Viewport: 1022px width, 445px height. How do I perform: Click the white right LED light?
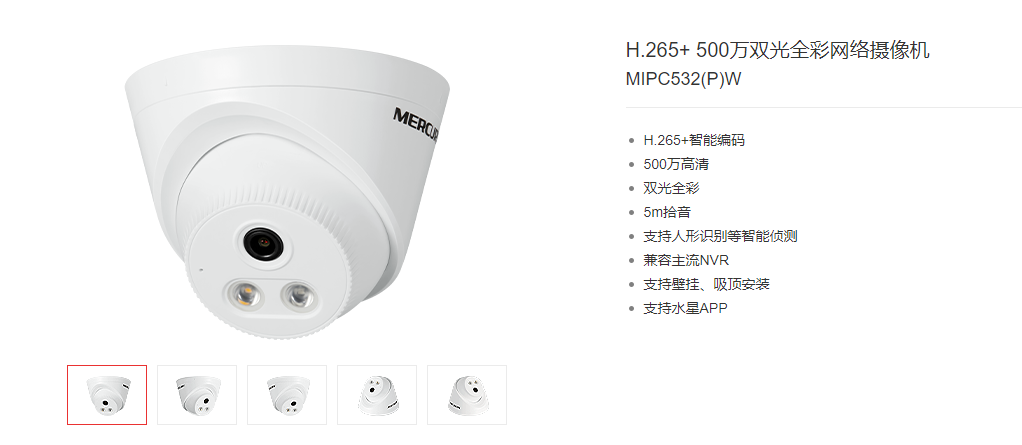[x=297, y=294]
